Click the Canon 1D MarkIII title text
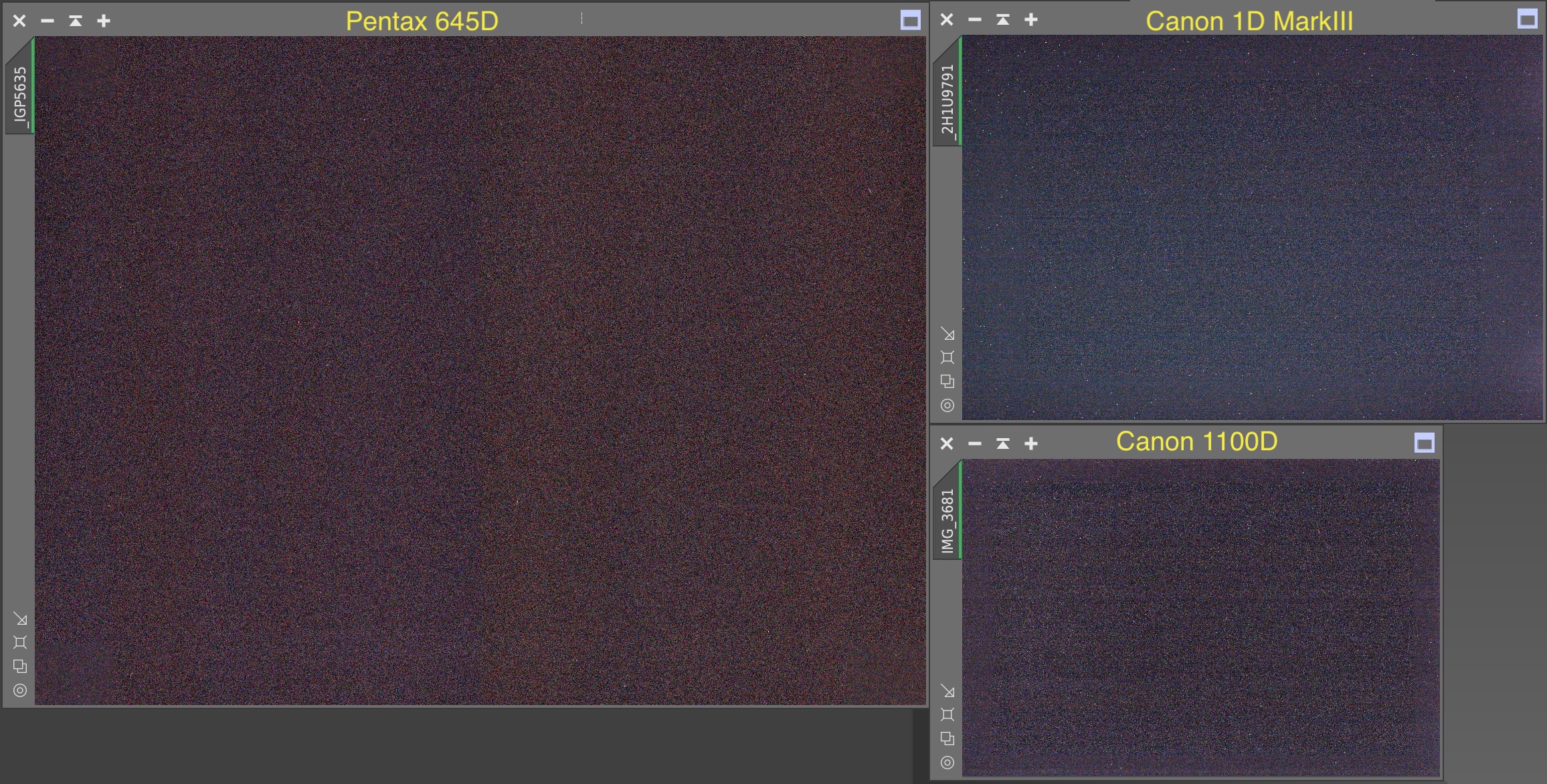Image resolution: width=1547 pixels, height=784 pixels. pyautogui.click(x=1250, y=21)
